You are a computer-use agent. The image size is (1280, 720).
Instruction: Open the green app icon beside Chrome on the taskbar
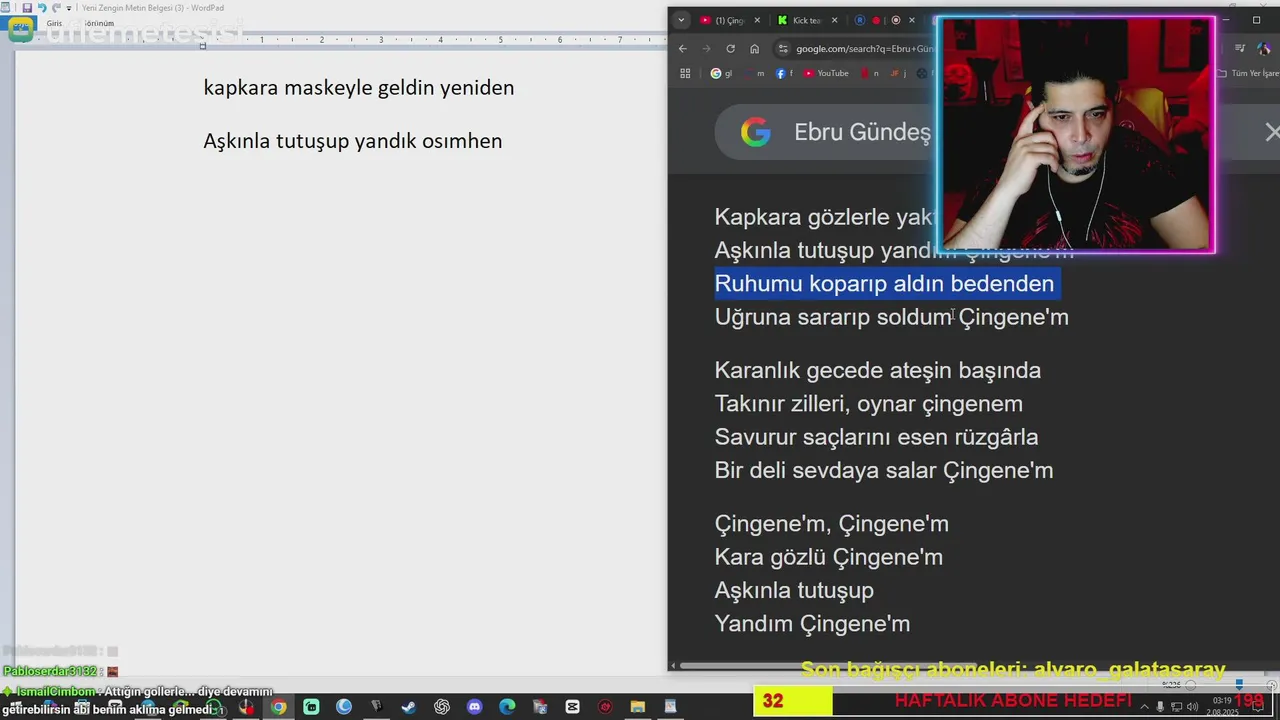click(311, 707)
